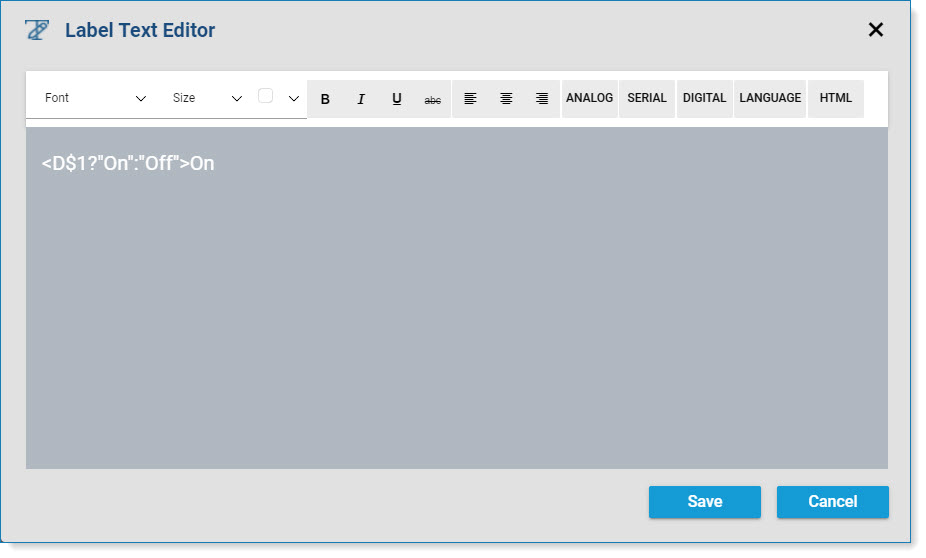Screen dimensions: 926x558
Task: Click the text line starting with <D$1?
Action: 128,163
